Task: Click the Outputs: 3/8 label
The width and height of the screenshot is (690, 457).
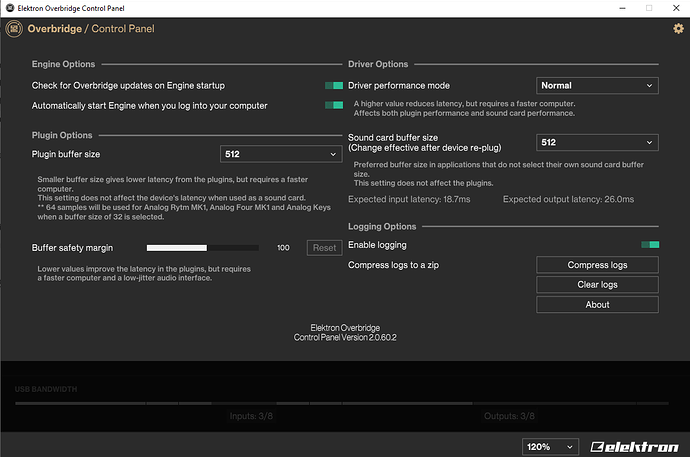Action: [x=509, y=416]
